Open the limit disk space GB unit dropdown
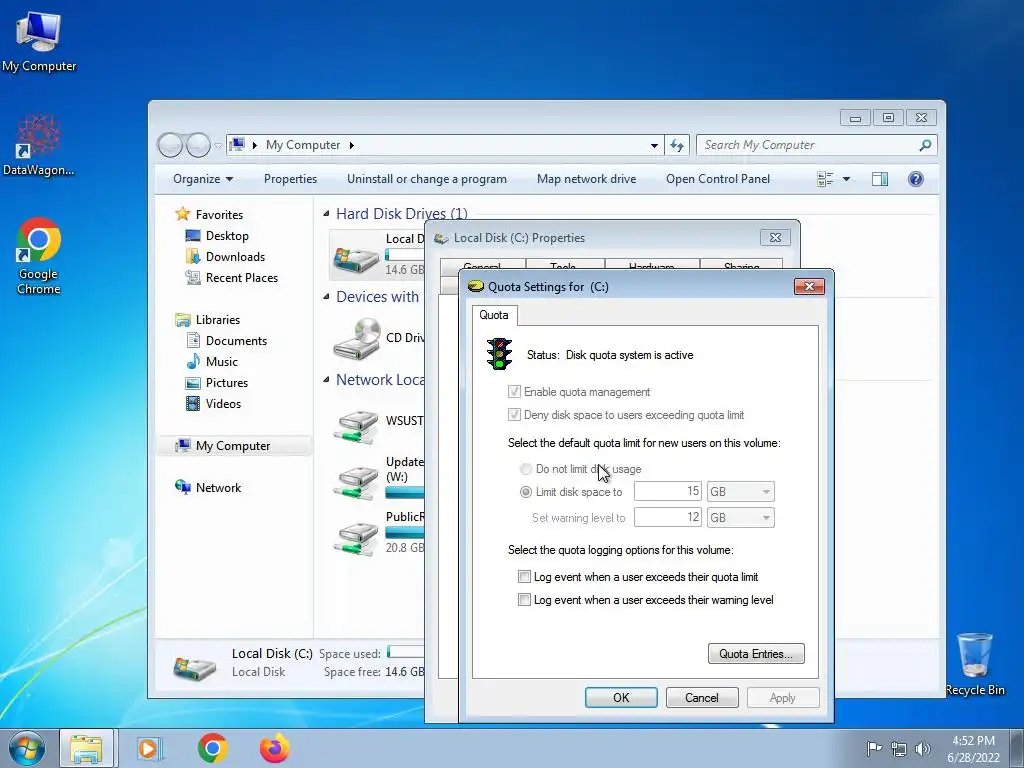The width and height of the screenshot is (1024, 768). coord(741,492)
